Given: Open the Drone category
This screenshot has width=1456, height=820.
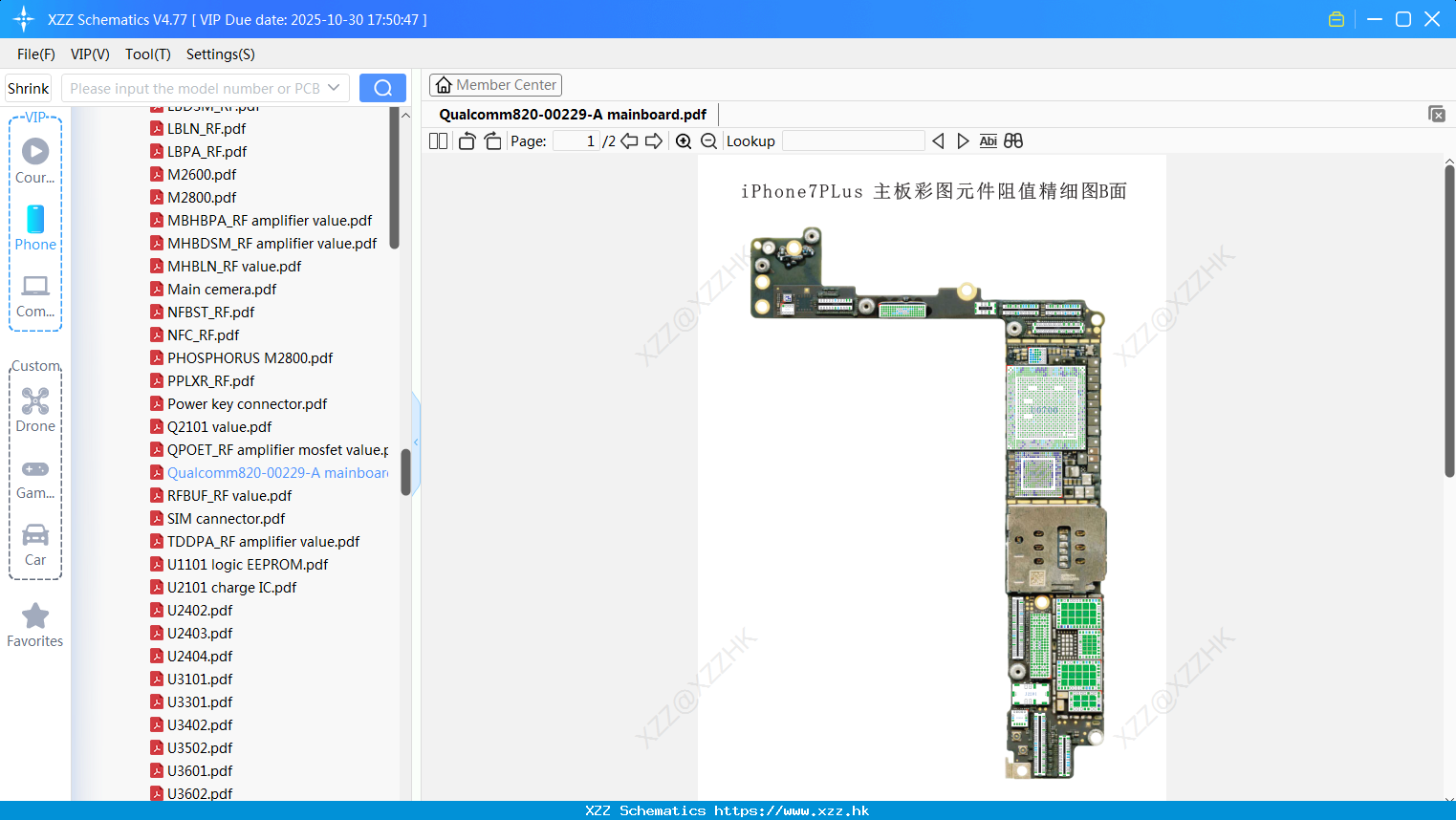Looking at the screenshot, I should pos(35,410).
